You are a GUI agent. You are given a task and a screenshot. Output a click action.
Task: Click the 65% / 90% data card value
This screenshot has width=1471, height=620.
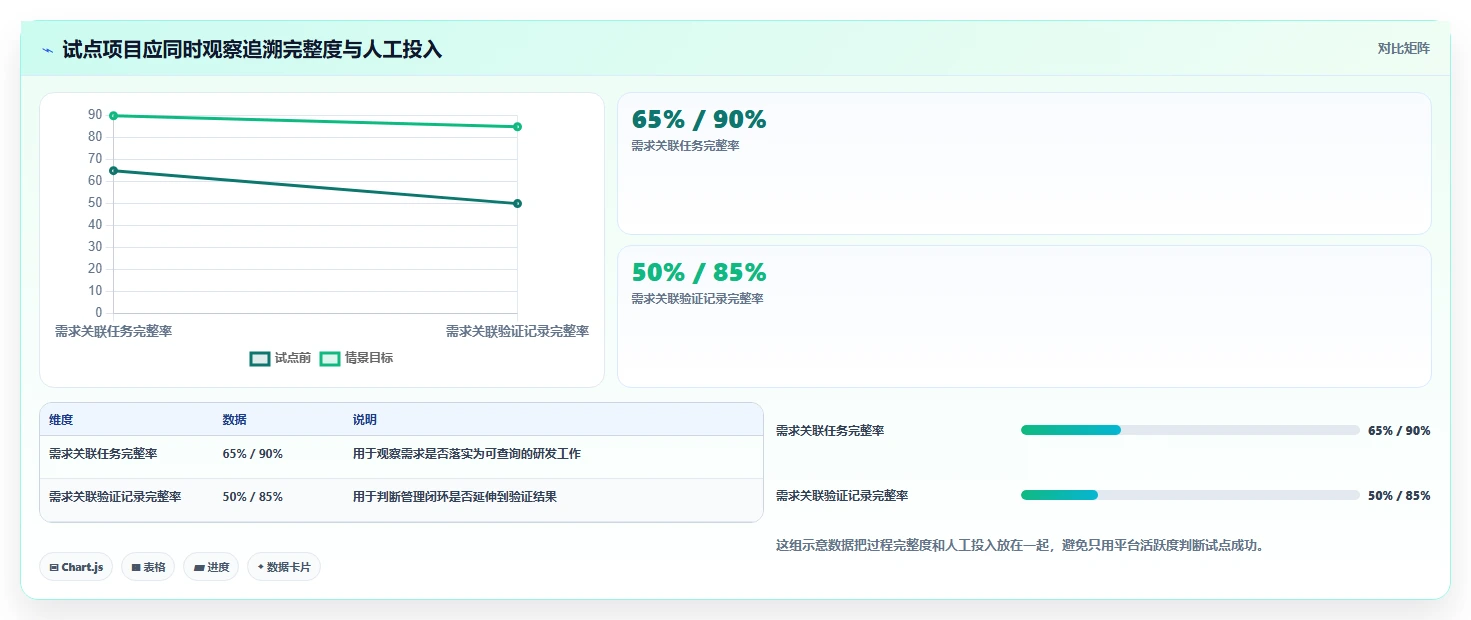click(699, 120)
